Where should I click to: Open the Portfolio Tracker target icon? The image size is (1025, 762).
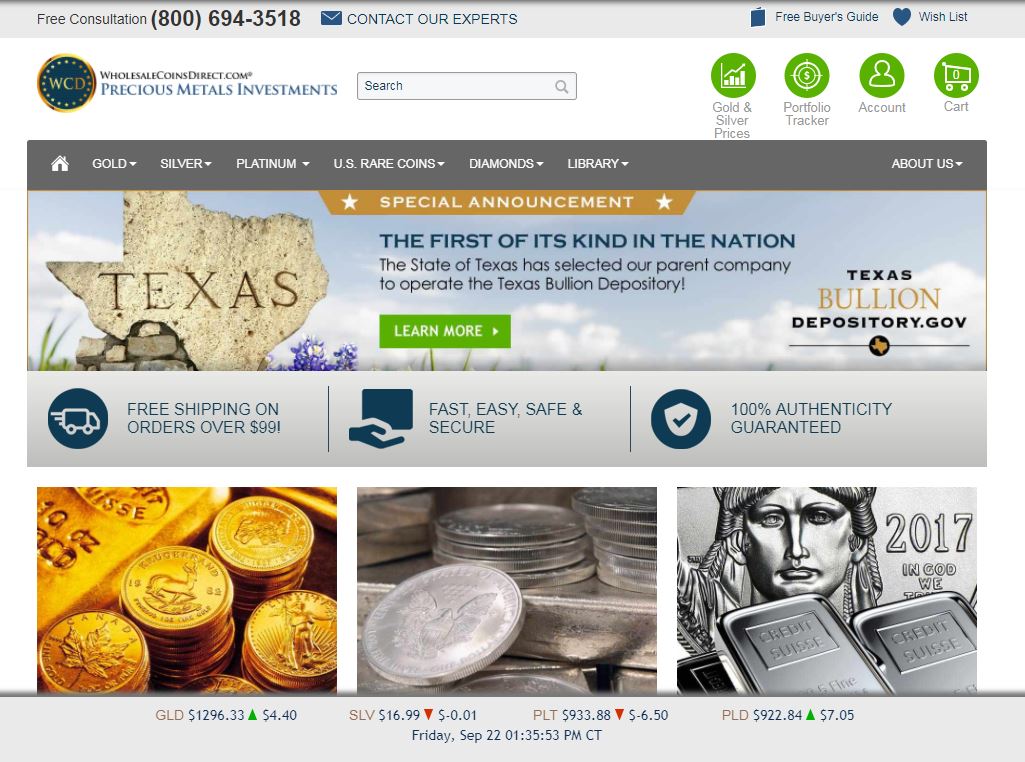pyautogui.click(x=807, y=75)
